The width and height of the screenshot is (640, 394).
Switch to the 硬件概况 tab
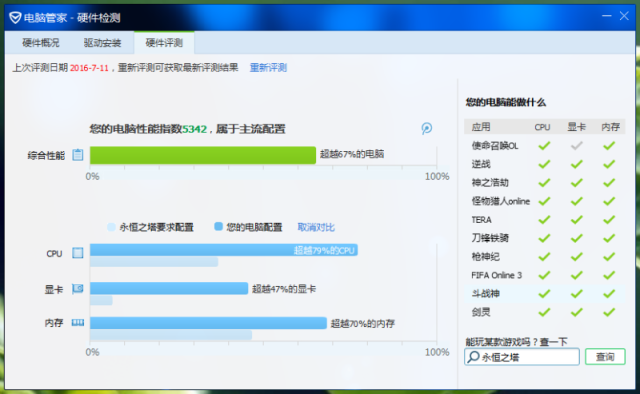(x=41, y=43)
